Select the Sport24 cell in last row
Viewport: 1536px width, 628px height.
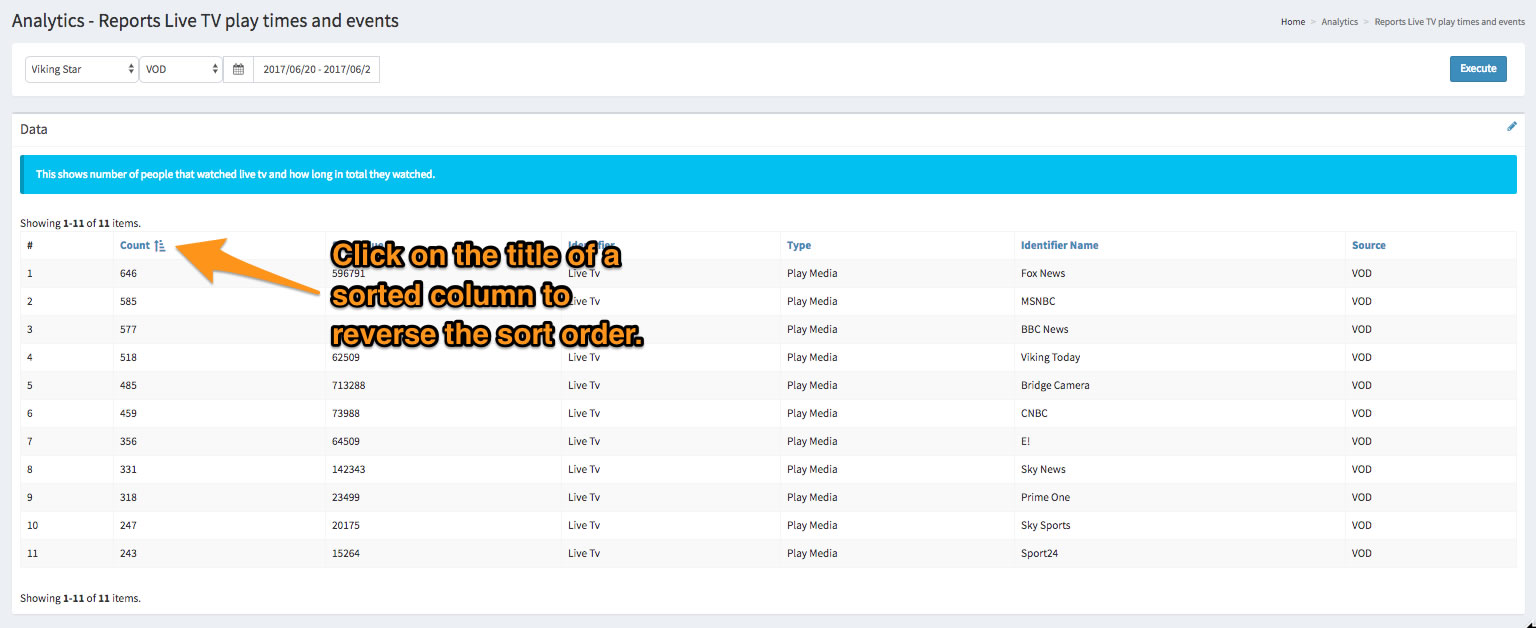tap(1039, 554)
